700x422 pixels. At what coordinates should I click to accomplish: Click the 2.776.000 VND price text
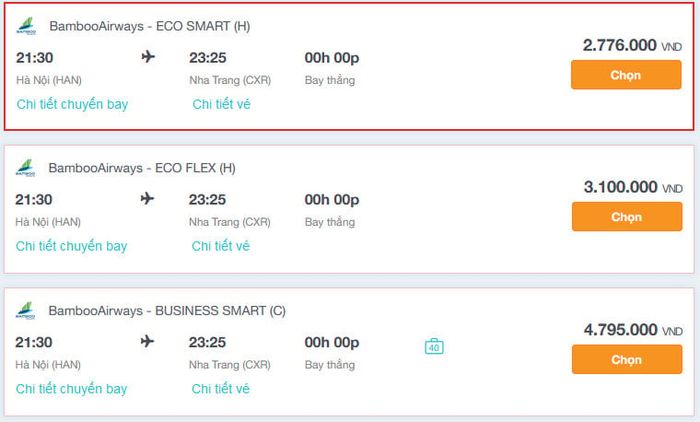(632, 46)
